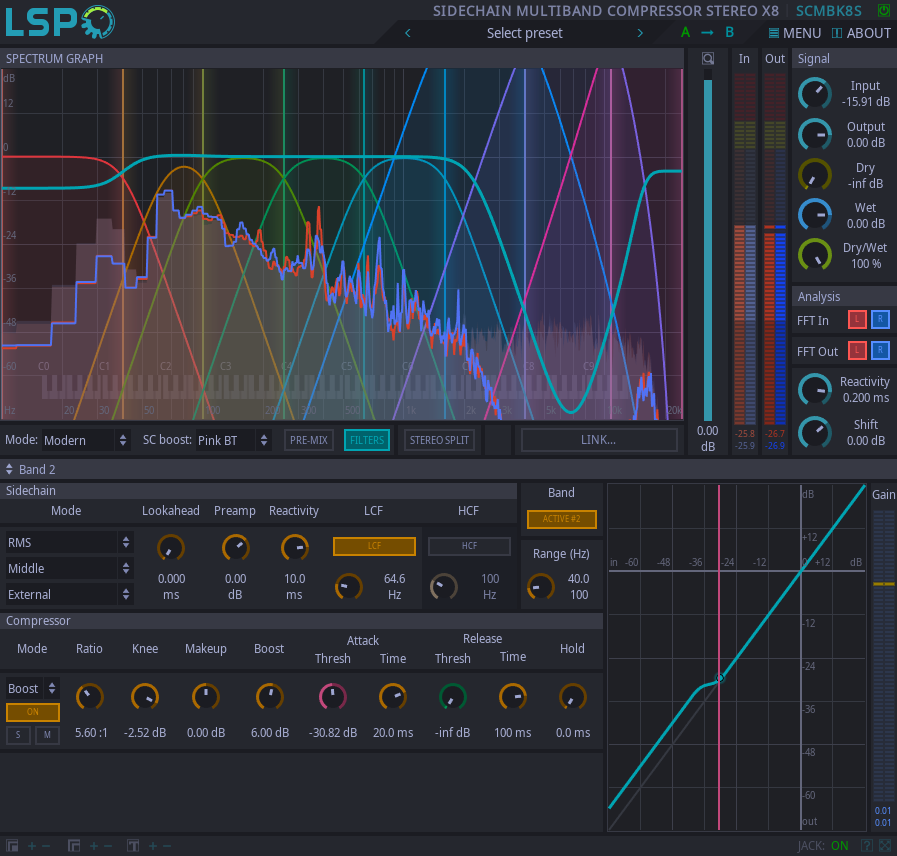Go to the next preset arrow
This screenshot has width=897, height=856.
tap(640, 33)
